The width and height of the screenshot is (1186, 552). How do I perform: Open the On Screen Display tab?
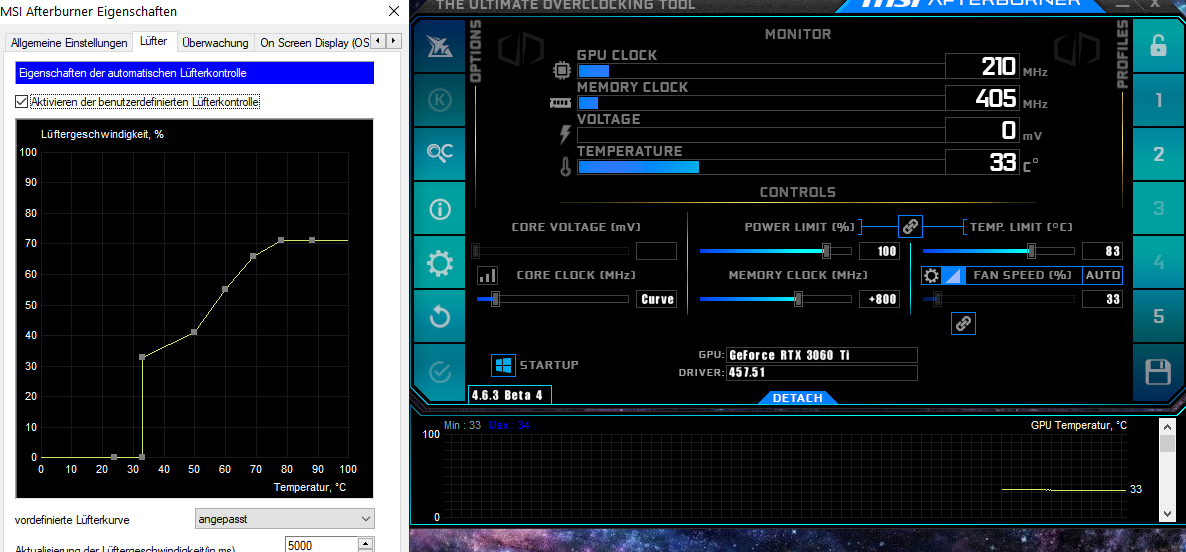click(314, 42)
